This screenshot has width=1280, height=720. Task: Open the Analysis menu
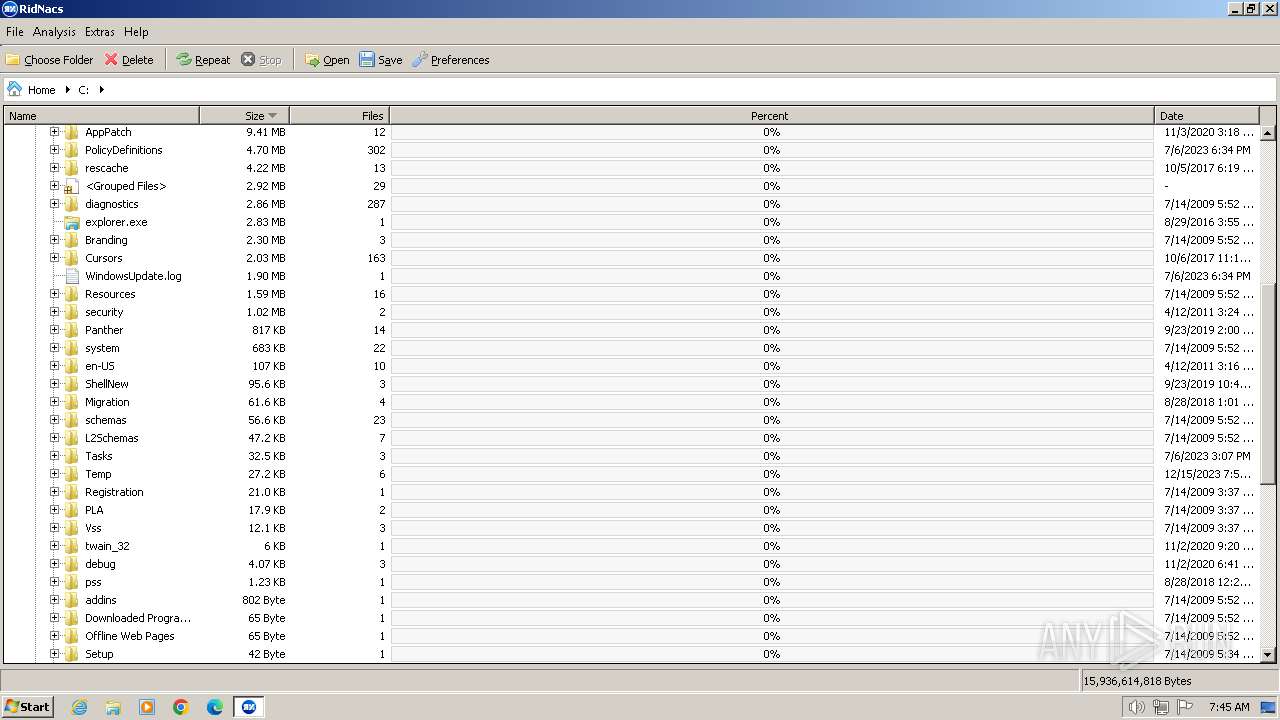[x=54, y=32]
